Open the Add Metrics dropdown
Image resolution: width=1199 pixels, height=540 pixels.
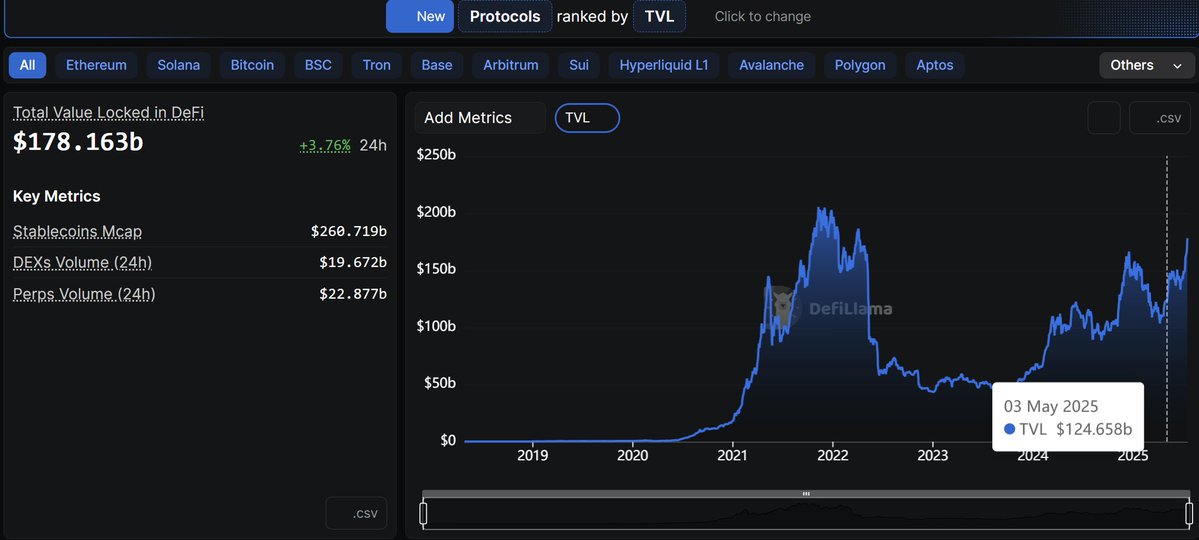coord(480,118)
